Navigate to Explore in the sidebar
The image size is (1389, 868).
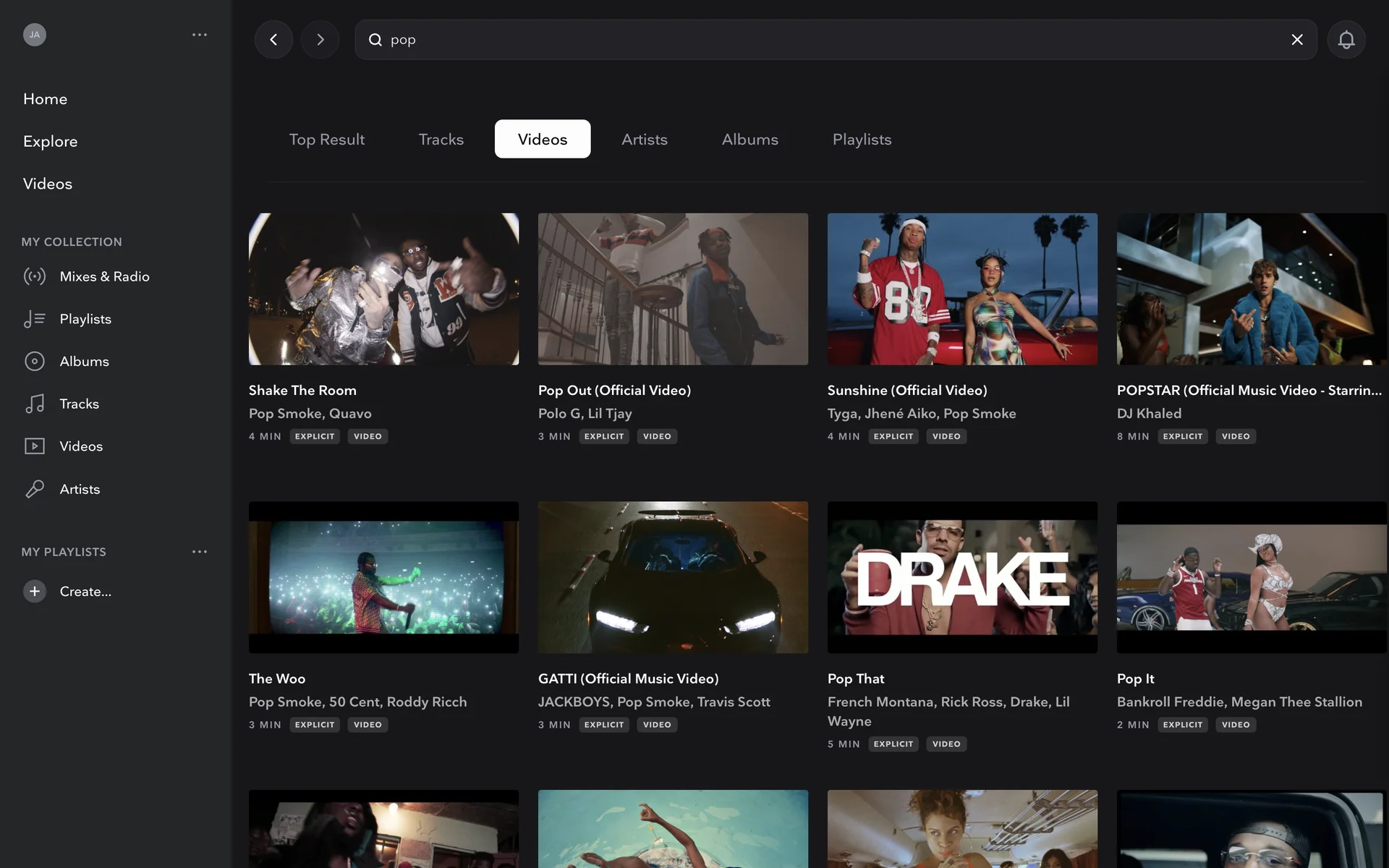coord(50,141)
